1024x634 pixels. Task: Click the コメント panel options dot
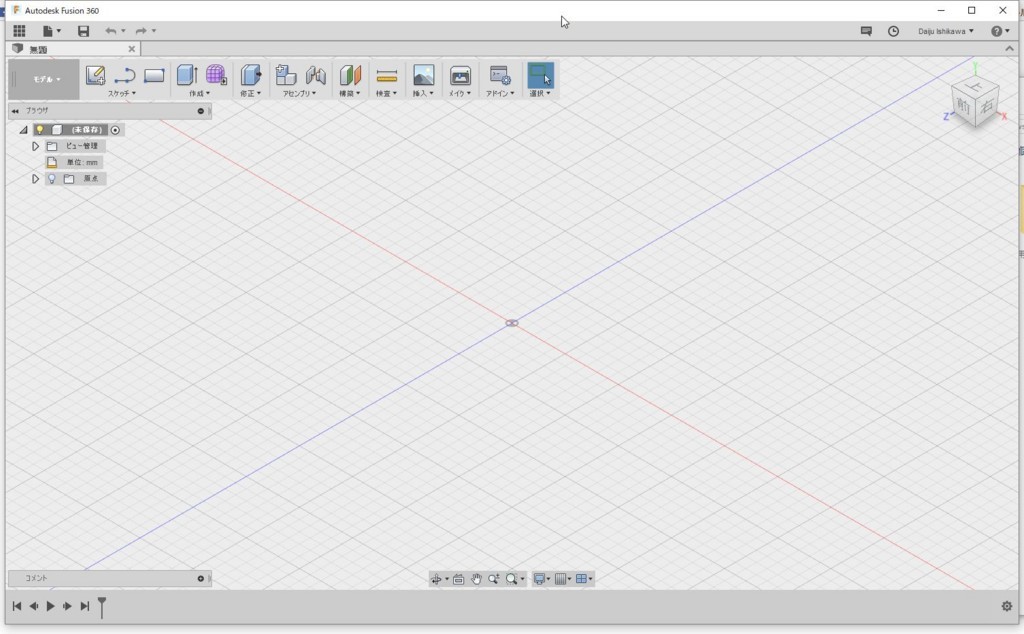200,578
